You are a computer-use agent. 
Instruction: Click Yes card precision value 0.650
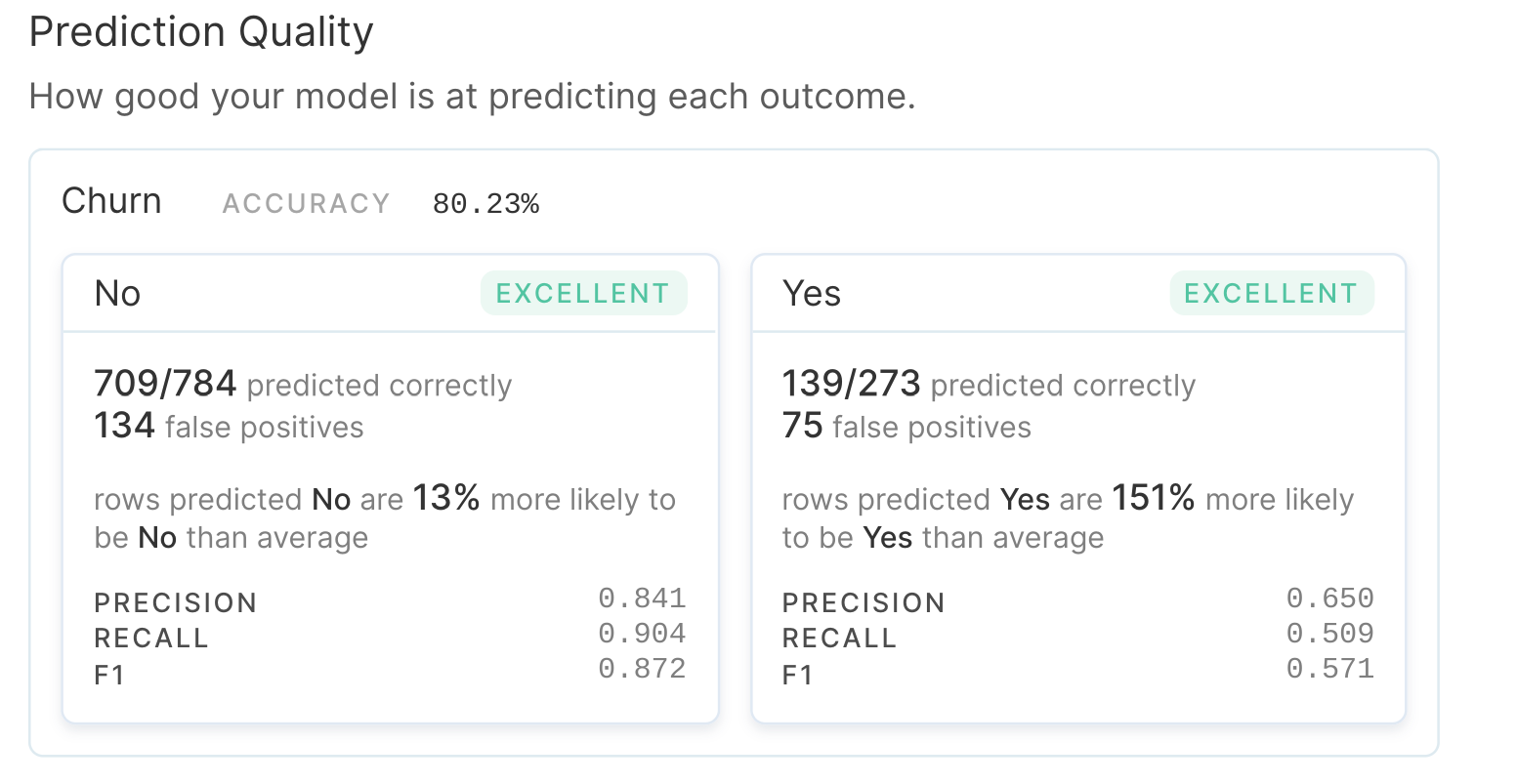coord(1329,598)
